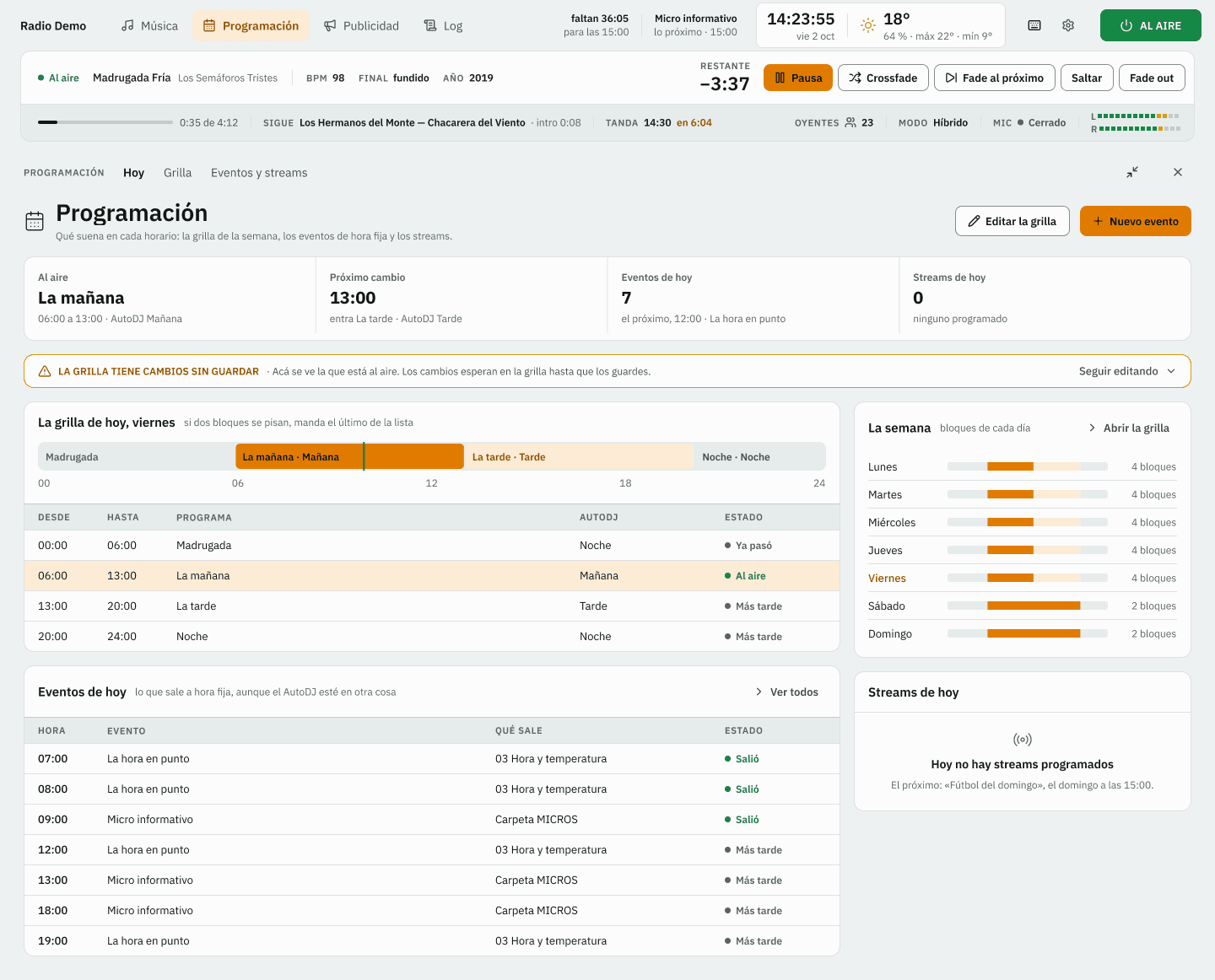Open the Log section
Viewport: 1215px width, 980px height.
click(443, 25)
